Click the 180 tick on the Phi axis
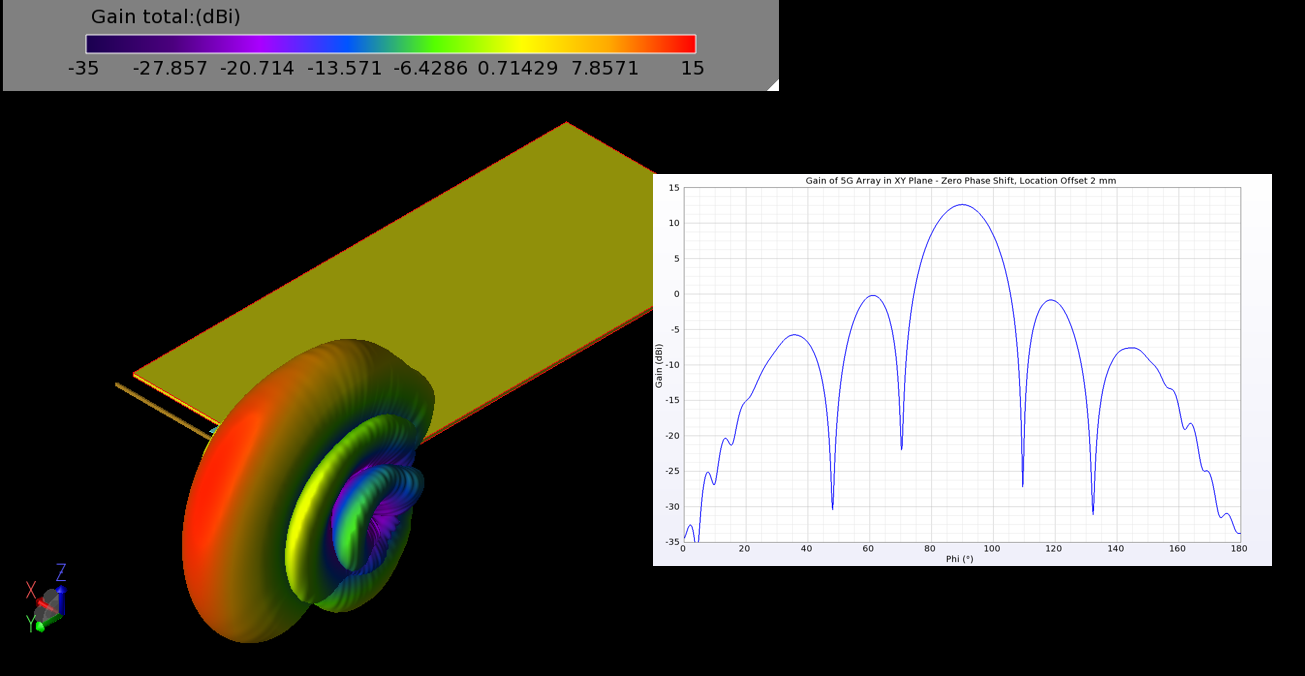 pos(1239,549)
